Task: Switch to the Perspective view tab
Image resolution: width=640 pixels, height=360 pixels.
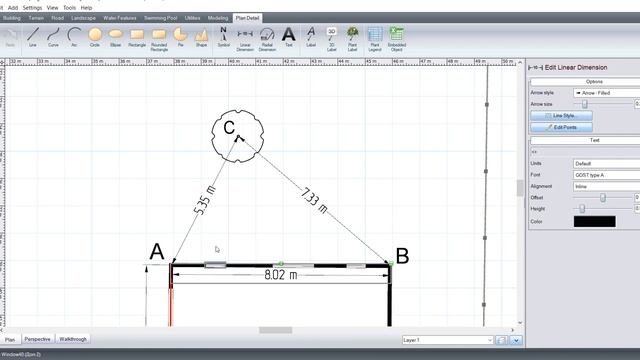Action: [38, 339]
